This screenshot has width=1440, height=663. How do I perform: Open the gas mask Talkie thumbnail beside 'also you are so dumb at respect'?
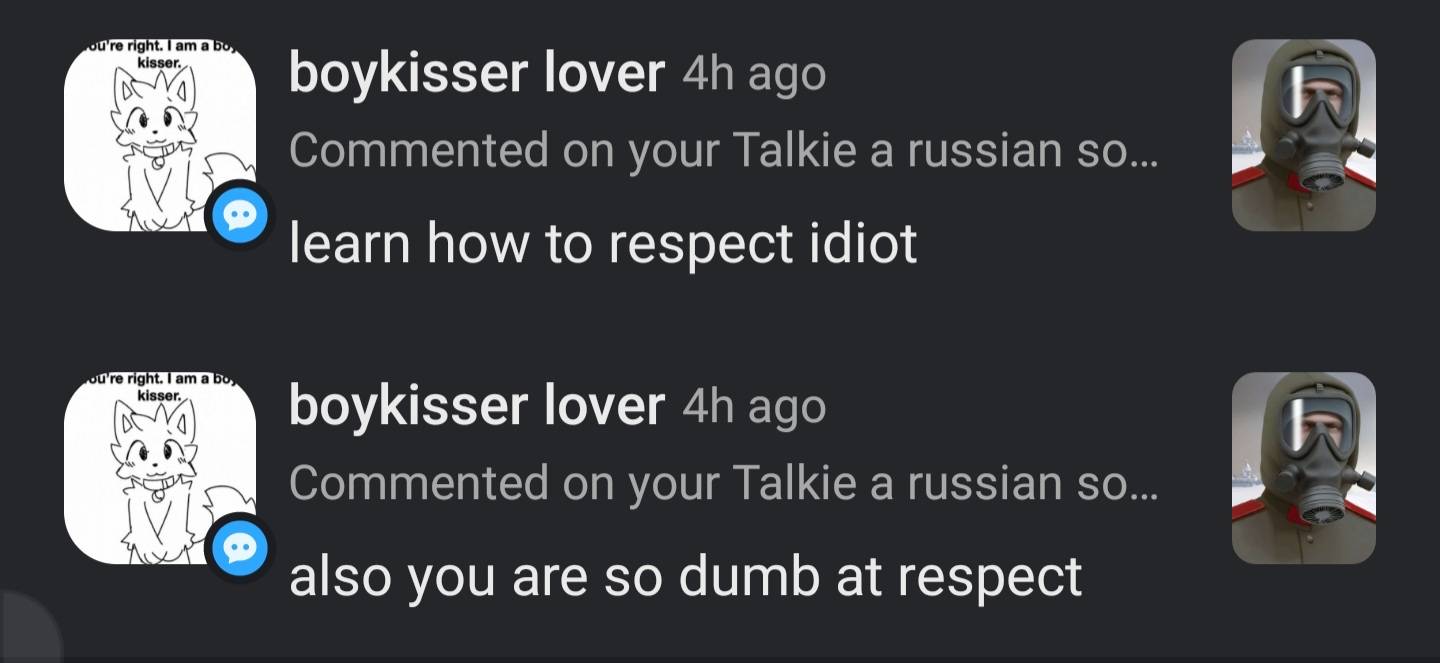point(1303,468)
